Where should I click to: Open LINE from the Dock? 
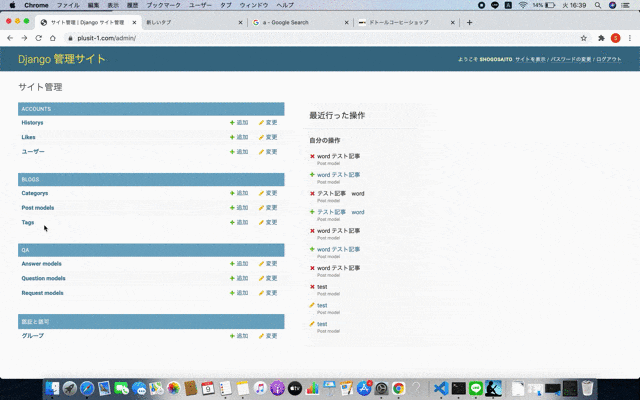tap(476, 388)
